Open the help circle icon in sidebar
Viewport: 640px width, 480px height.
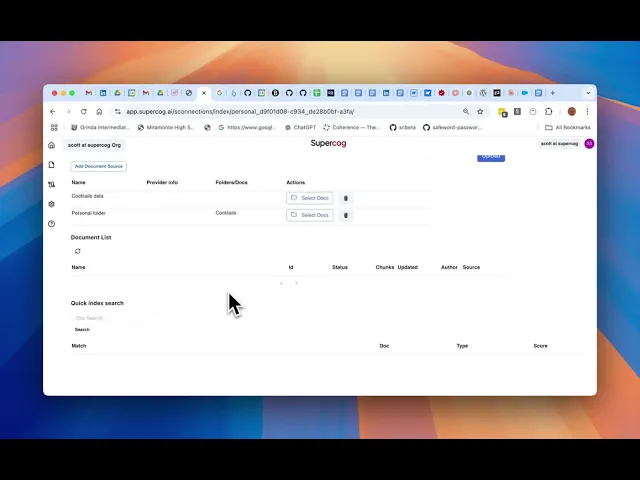(x=51, y=224)
